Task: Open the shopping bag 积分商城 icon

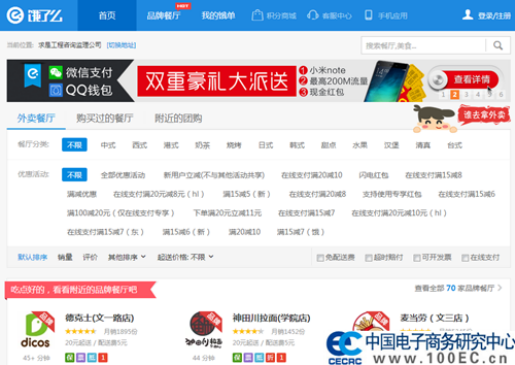Action: 257,15
